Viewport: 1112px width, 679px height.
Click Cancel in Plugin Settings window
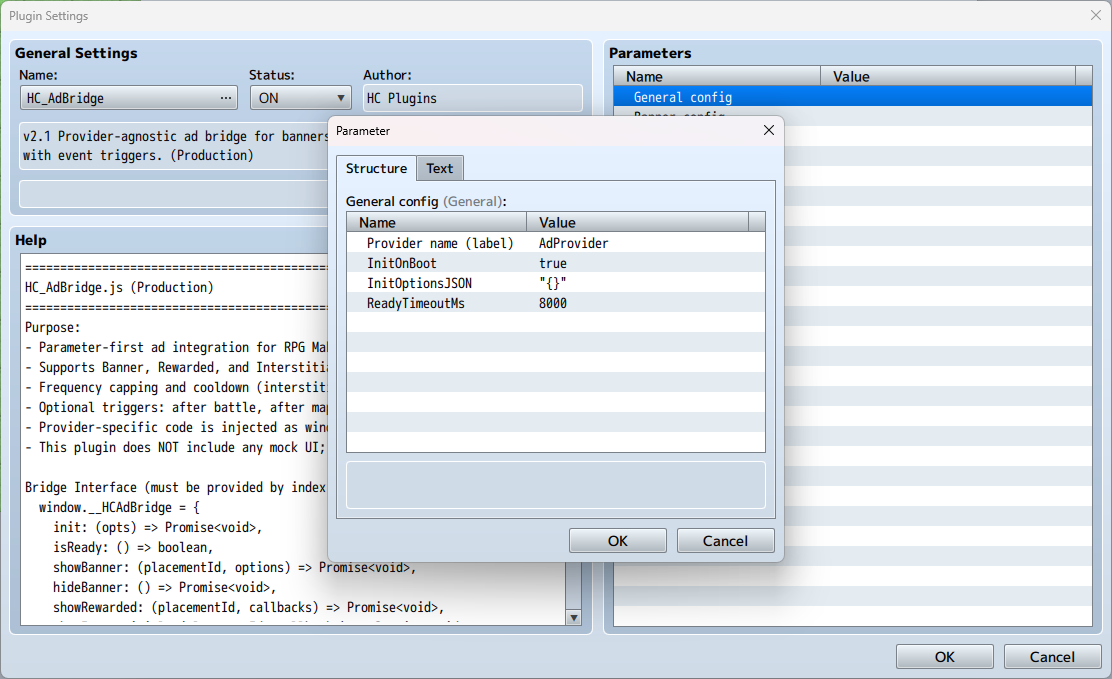pos(1052,657)
